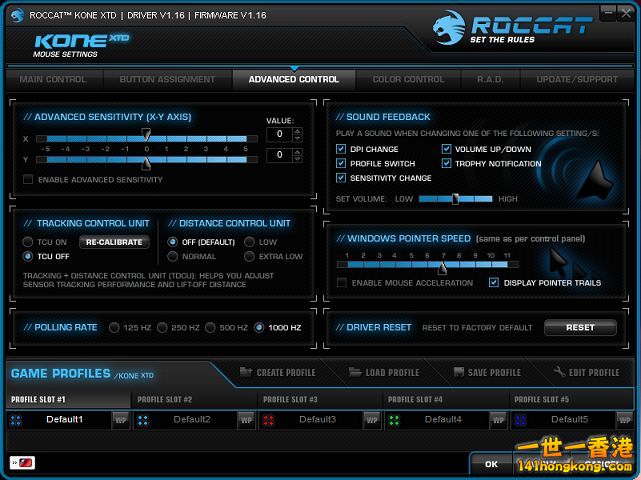Click the WP button for Default2
The width and height of the screenshot is (641, 480).
point(246,420)
